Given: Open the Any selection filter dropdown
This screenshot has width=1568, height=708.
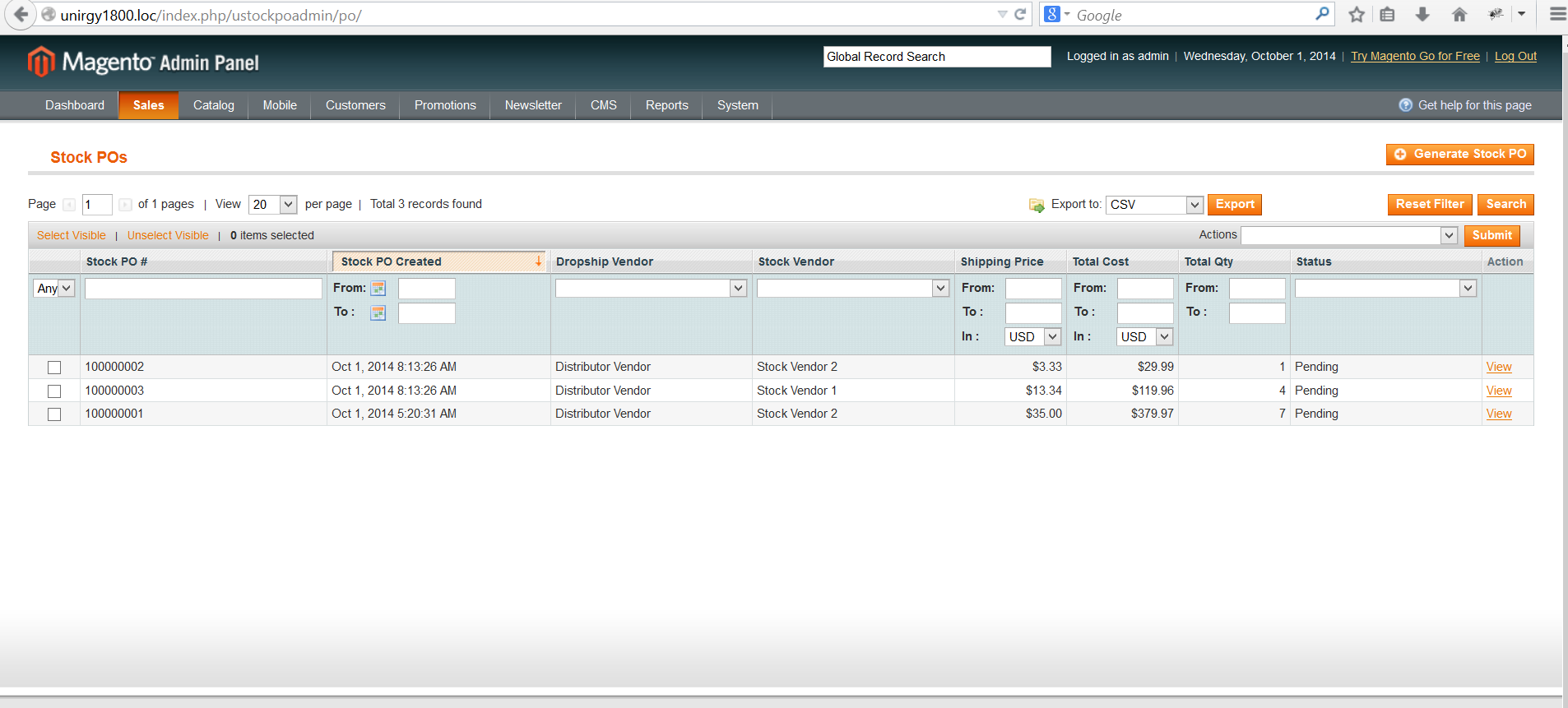Looking at the screenshot, I should coord(54,289).
